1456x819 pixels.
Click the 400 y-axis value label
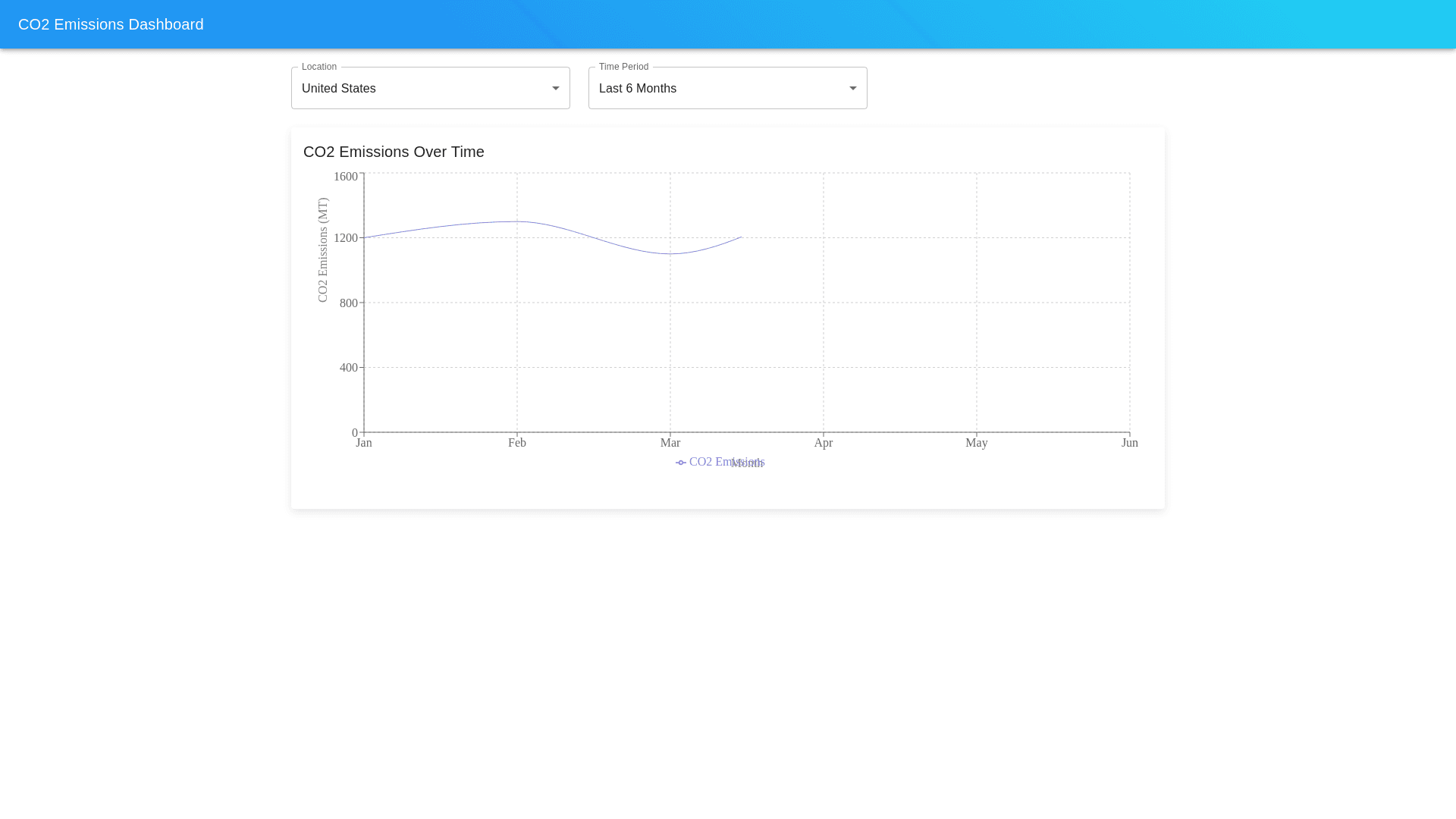pos(348,368)
